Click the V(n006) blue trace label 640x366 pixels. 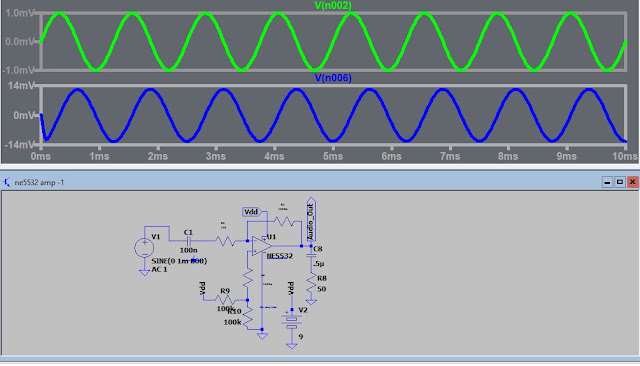coord(333,78)
